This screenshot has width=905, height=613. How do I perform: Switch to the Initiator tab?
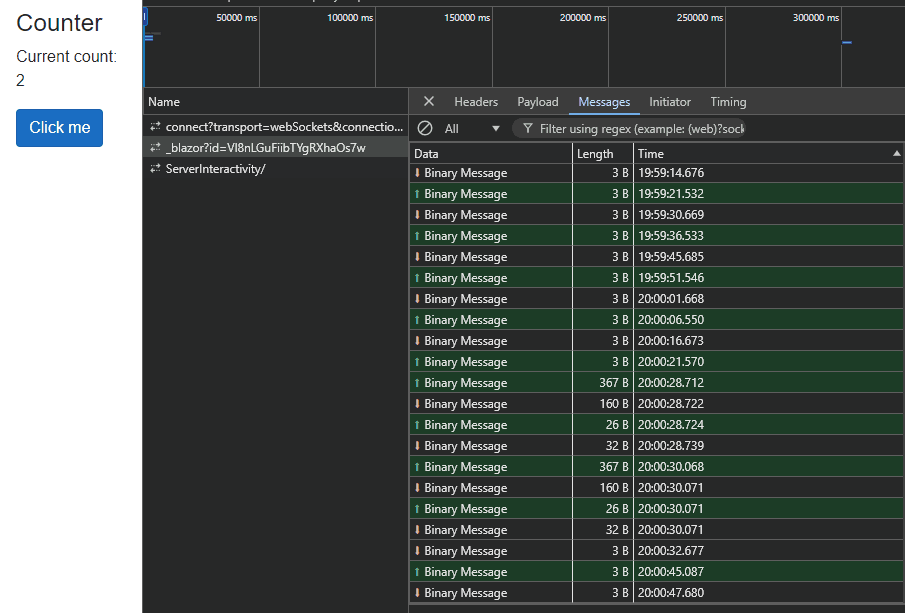coord(670,102)
